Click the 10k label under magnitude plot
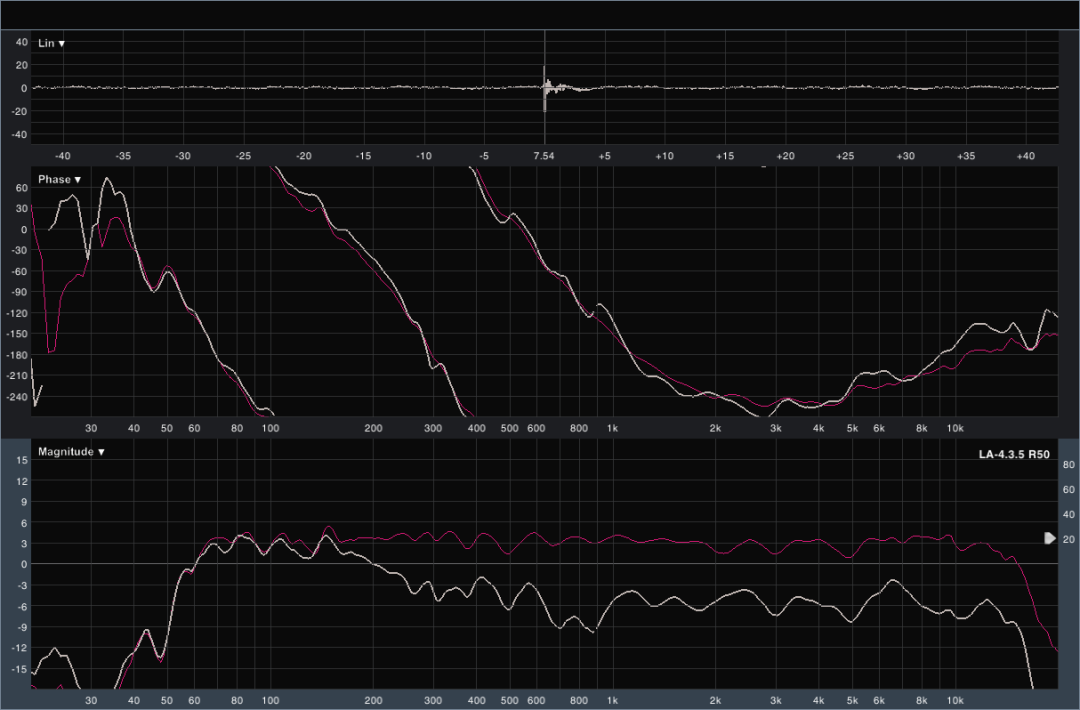 (x=955, y=700)
